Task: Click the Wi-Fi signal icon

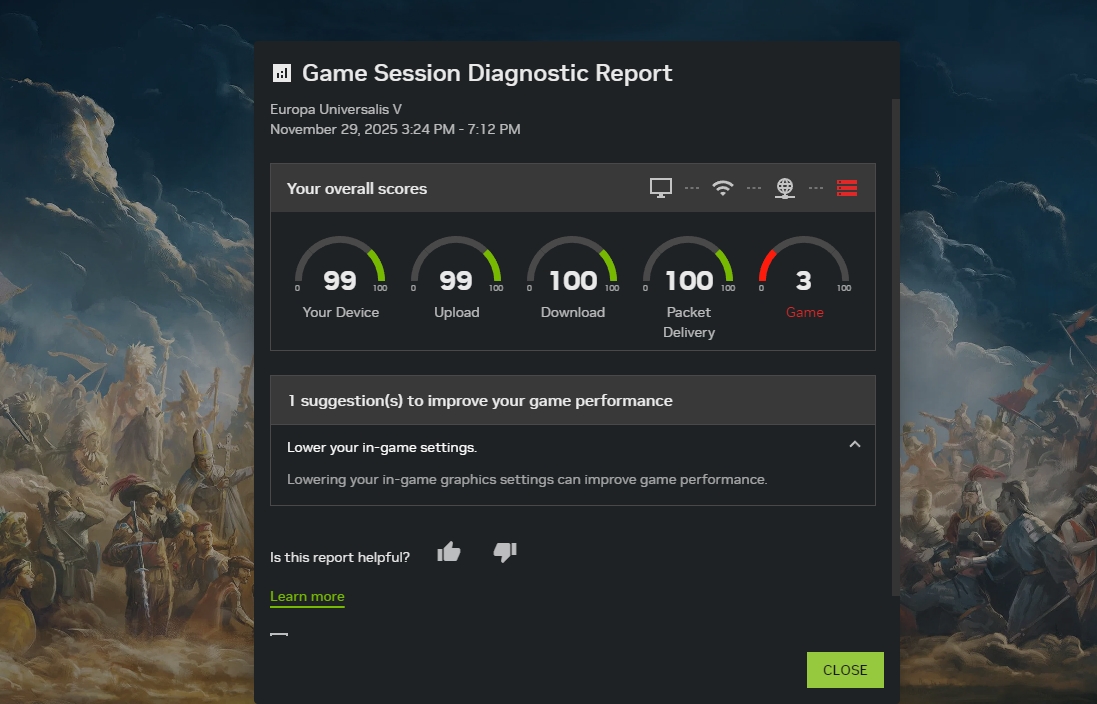Action: tap(723, 188)
